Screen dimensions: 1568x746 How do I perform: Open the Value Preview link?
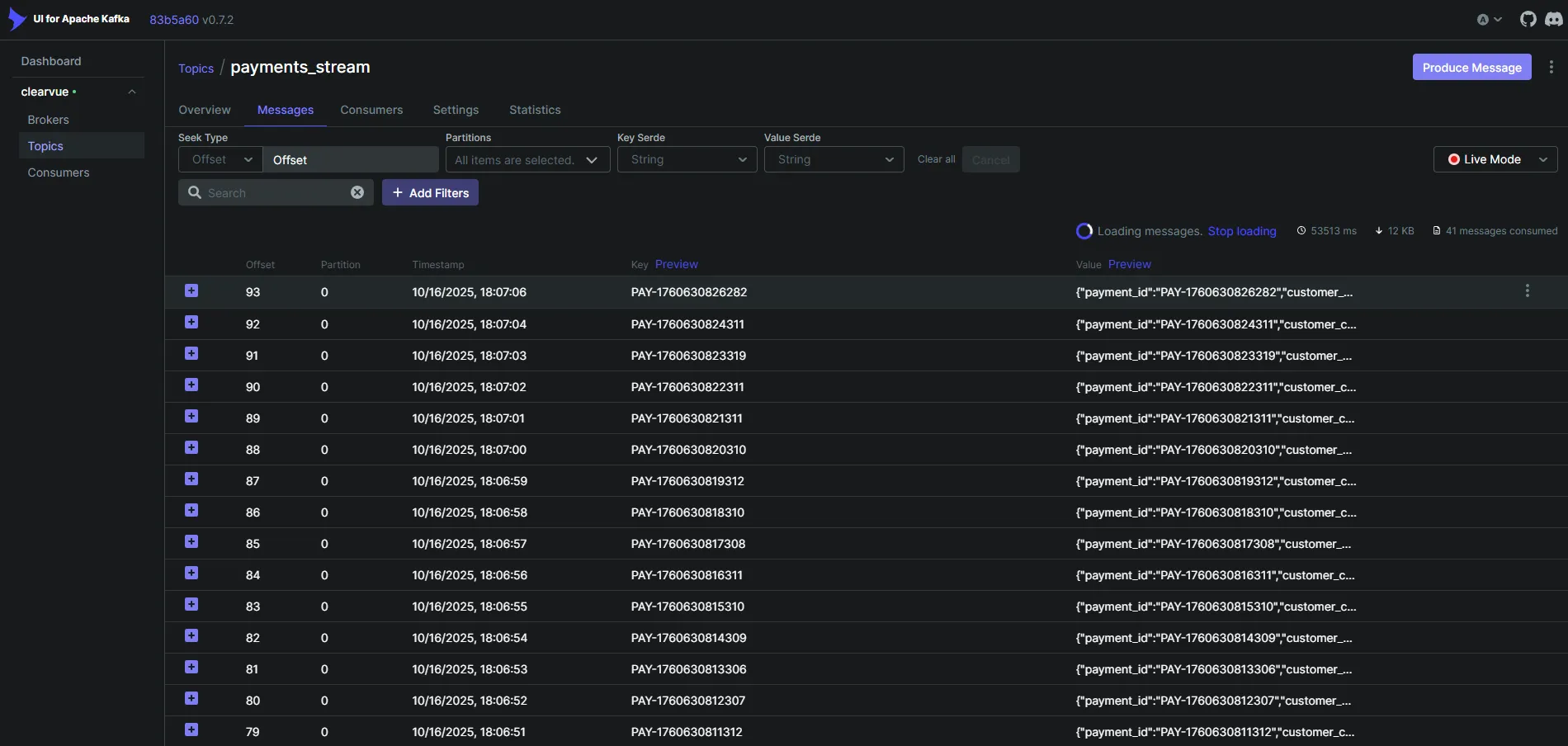pos(1130,264)
